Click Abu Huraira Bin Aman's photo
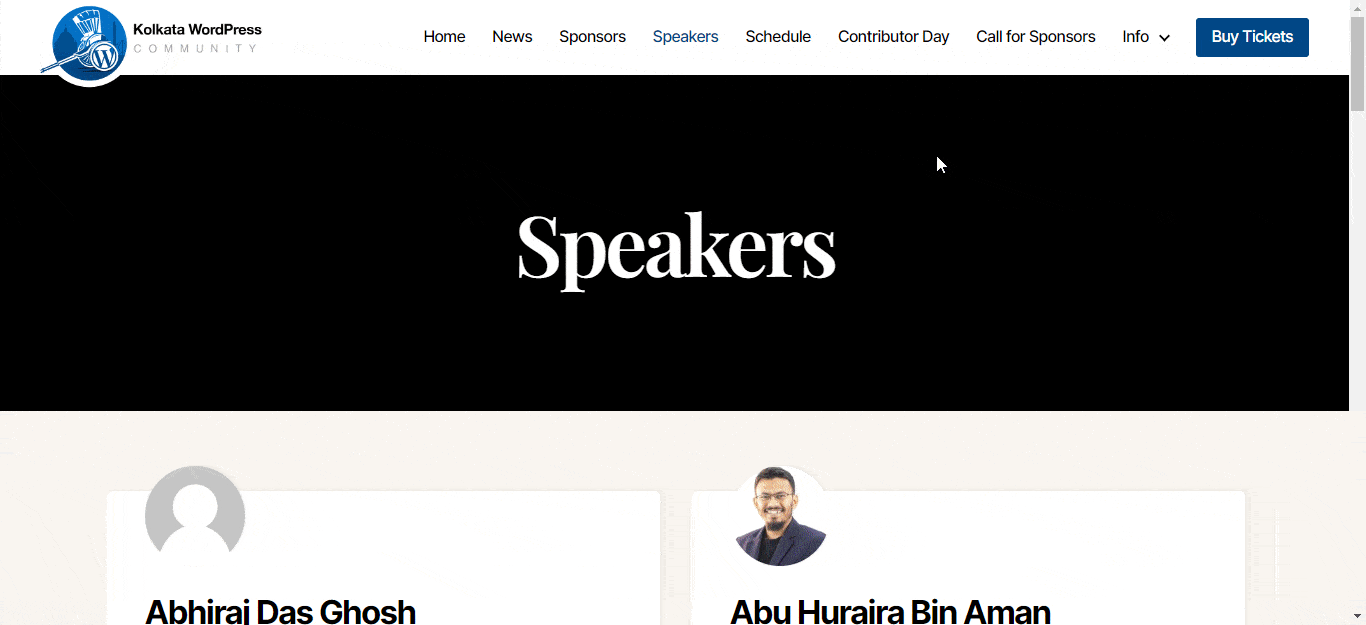This screenshot has width=1366, height=625. (x=780, y=515)
